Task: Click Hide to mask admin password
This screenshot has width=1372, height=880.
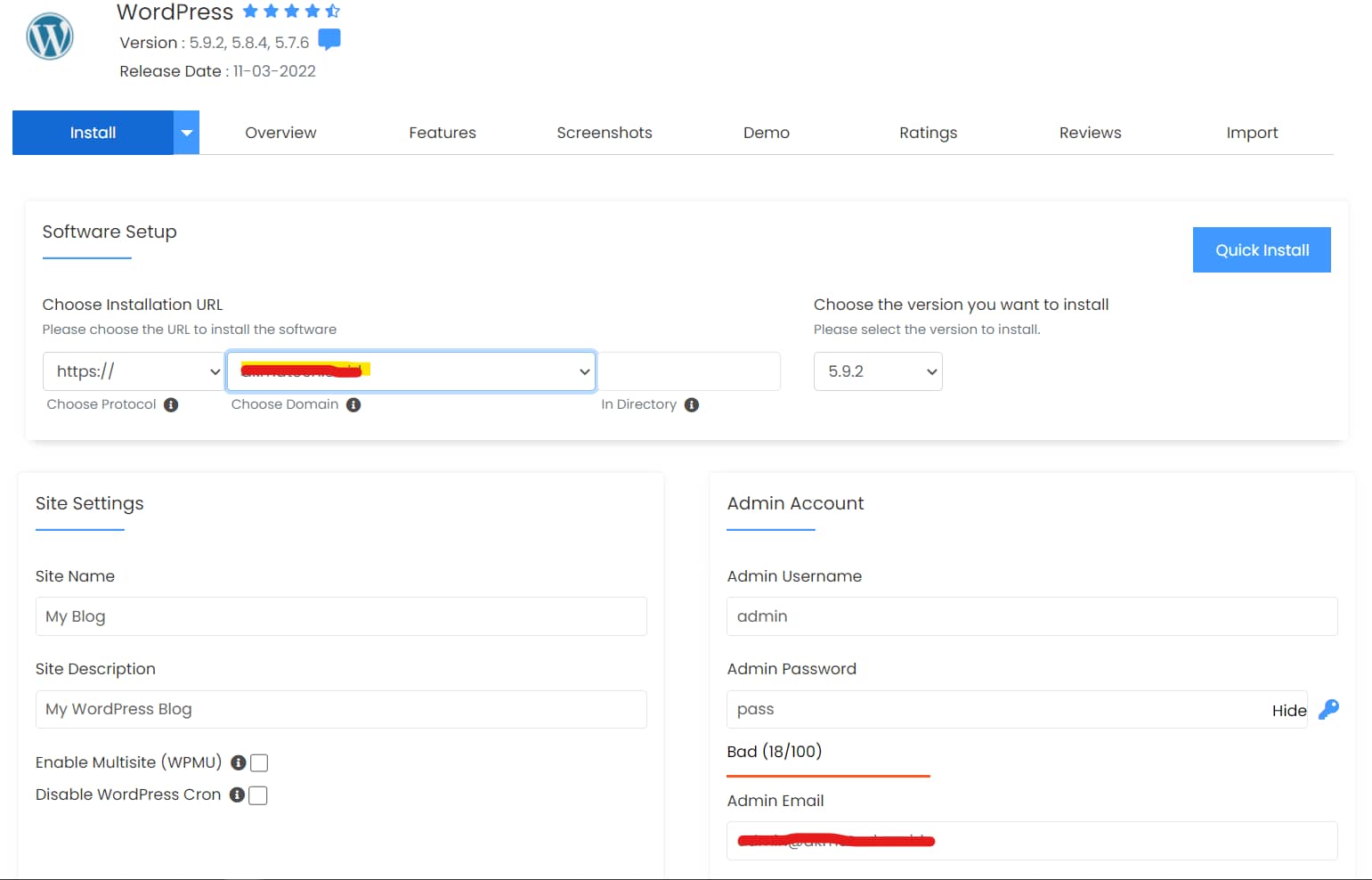Action: 1288,710
